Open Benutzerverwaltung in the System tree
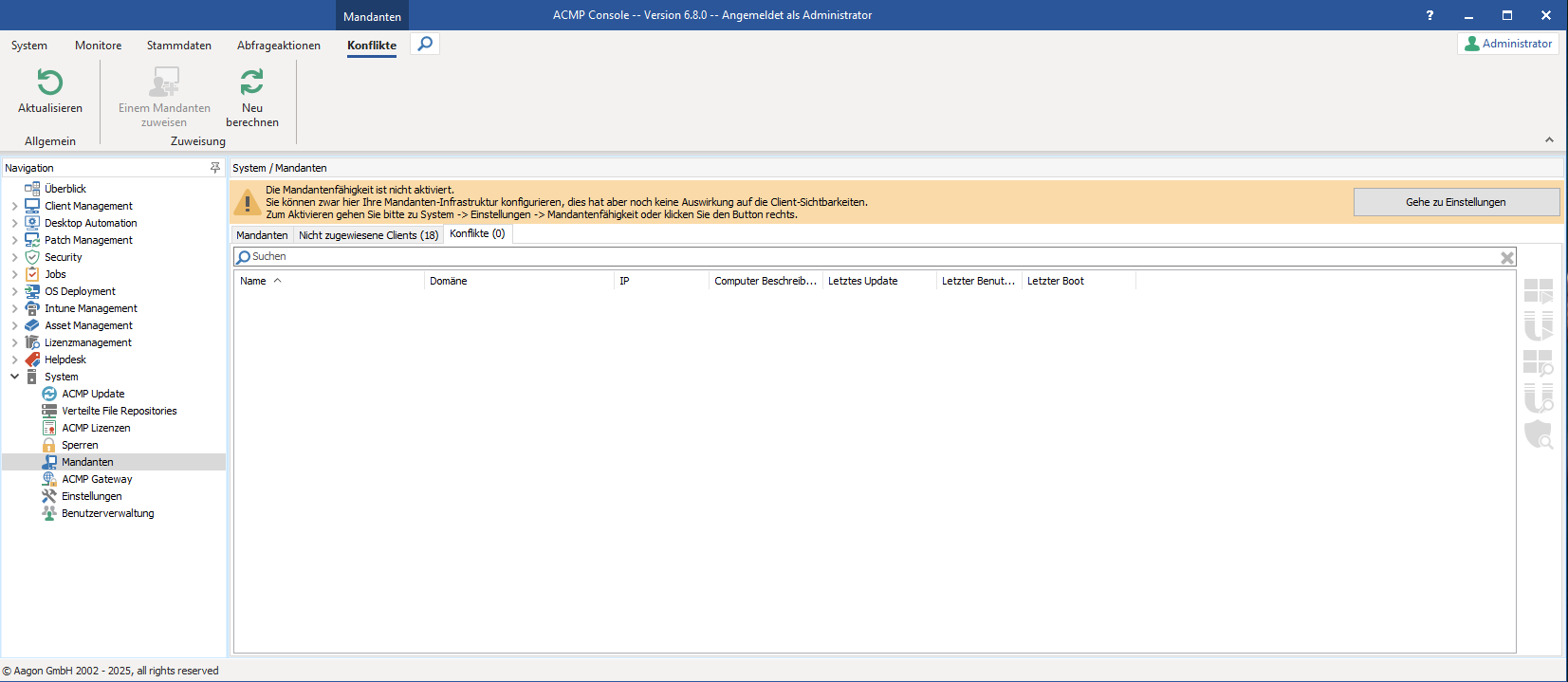Image resolution: width=1568 pixels, height=682 pixels. [107, 513]
